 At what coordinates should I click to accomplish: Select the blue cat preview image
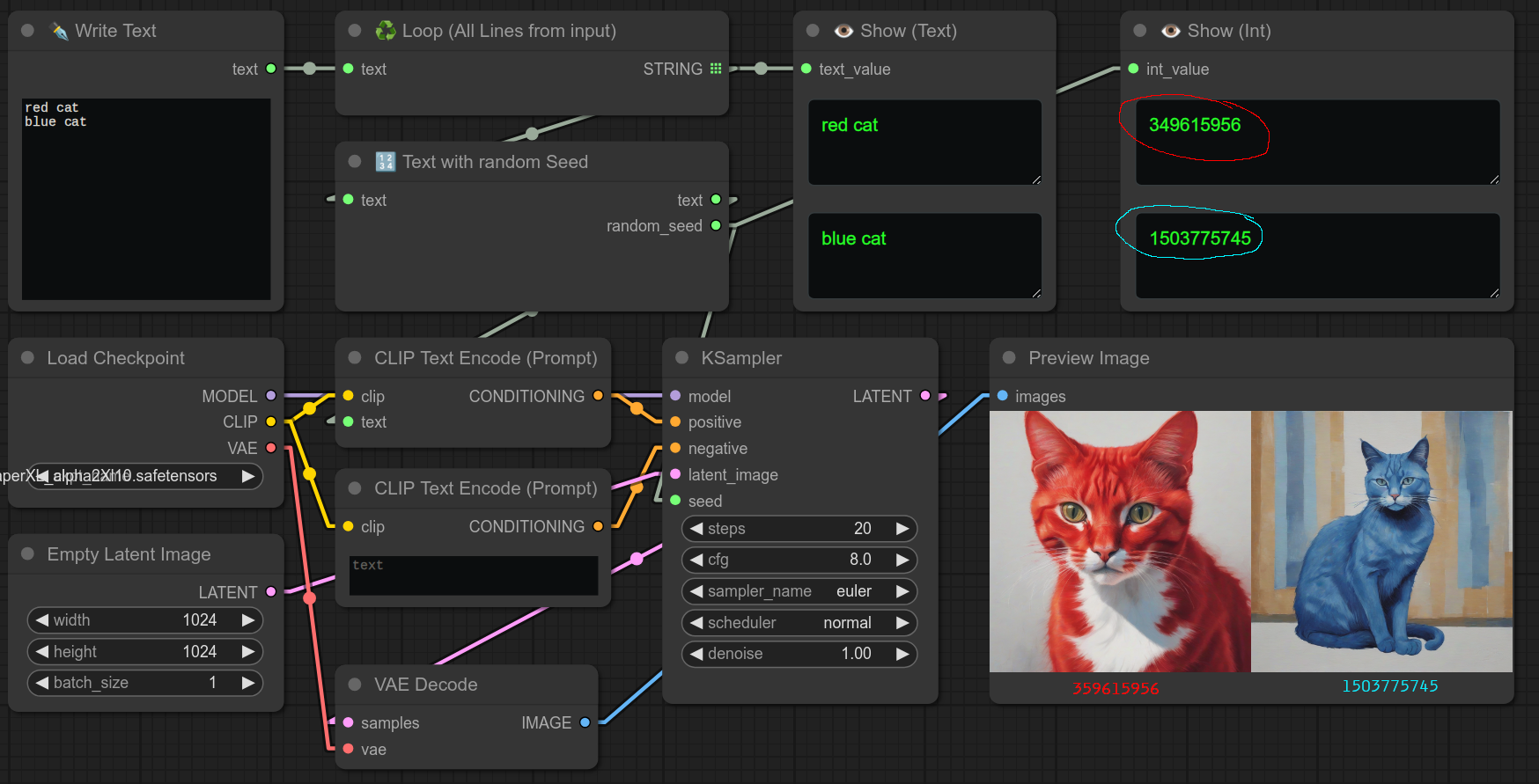click(1381, 541)
